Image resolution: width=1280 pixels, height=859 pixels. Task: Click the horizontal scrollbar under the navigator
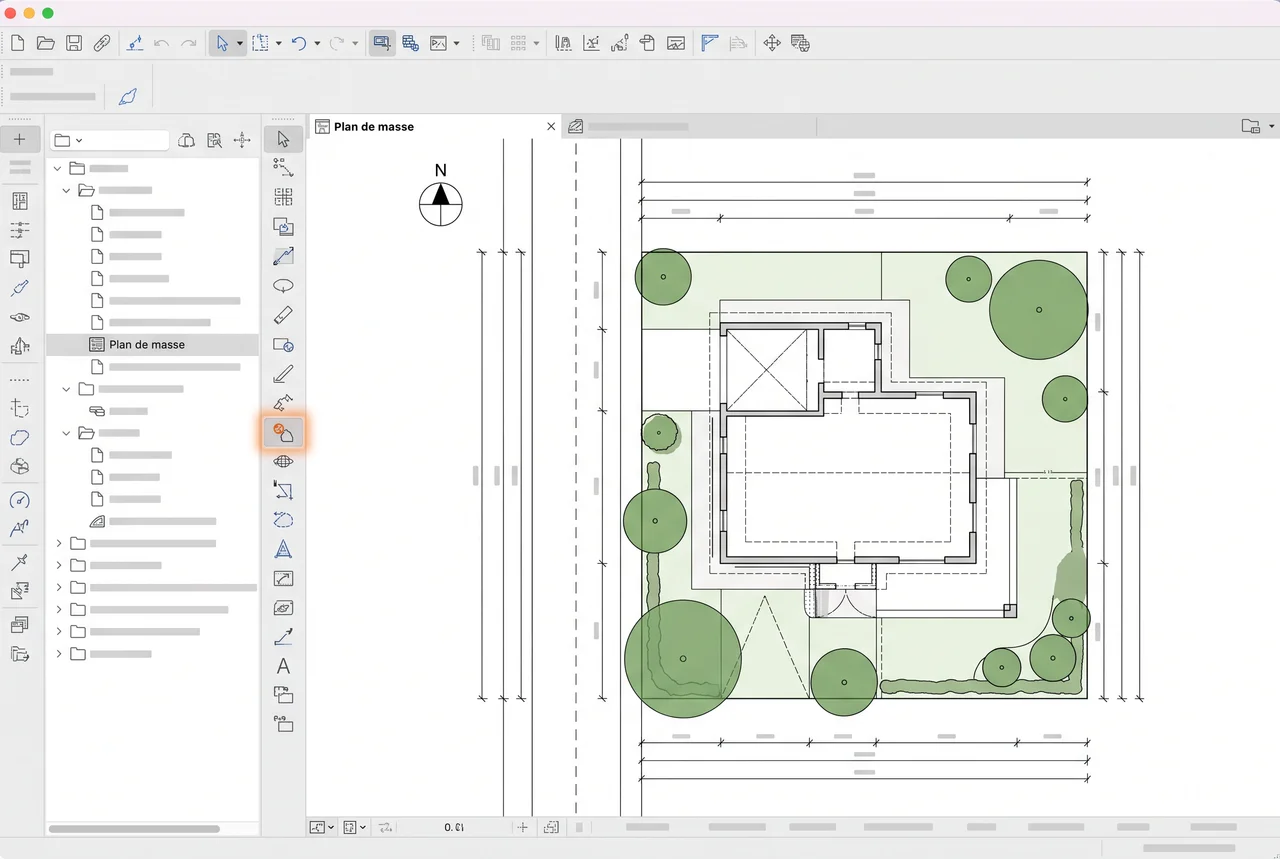[134, 829]
